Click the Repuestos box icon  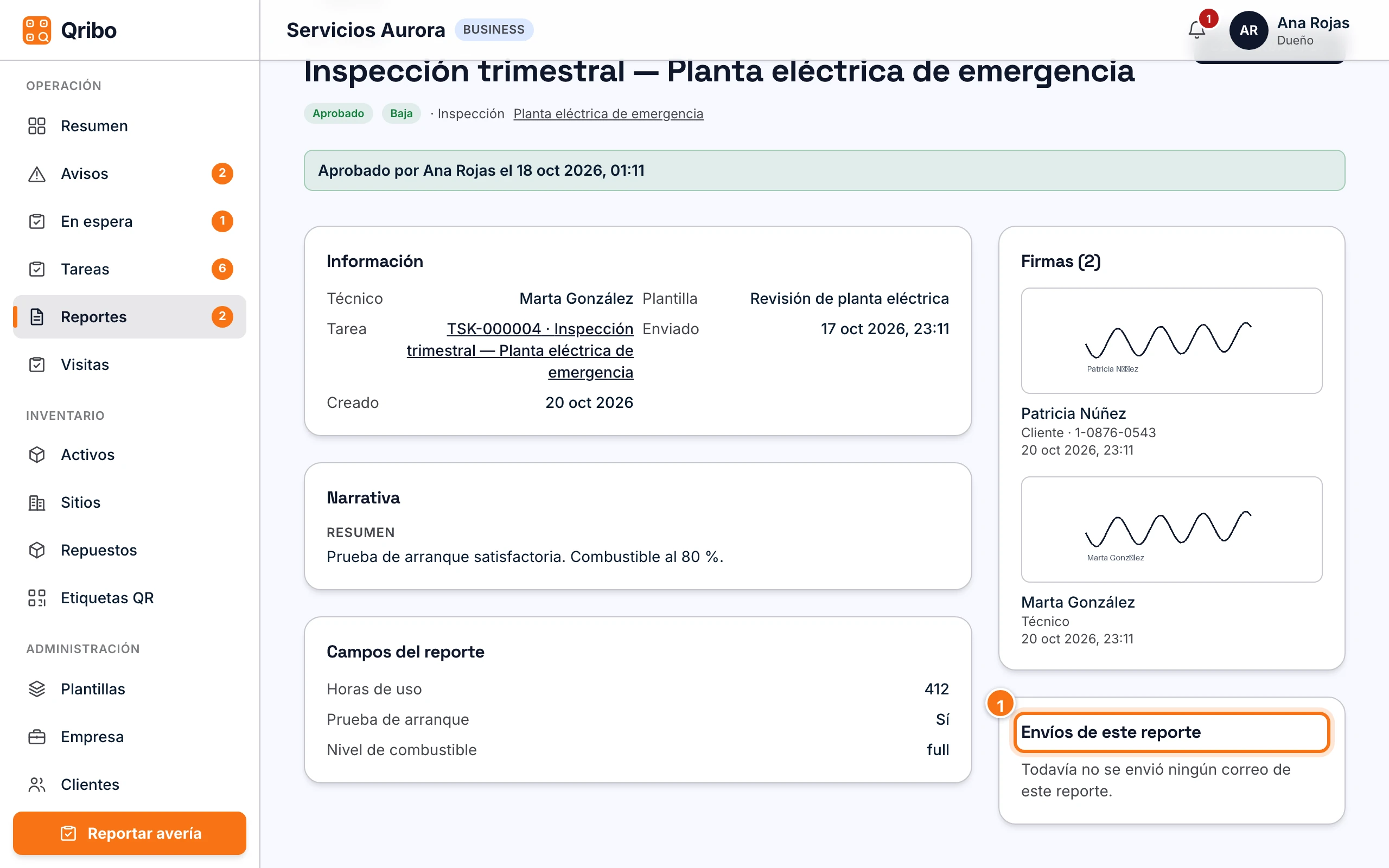coord(37,550)
